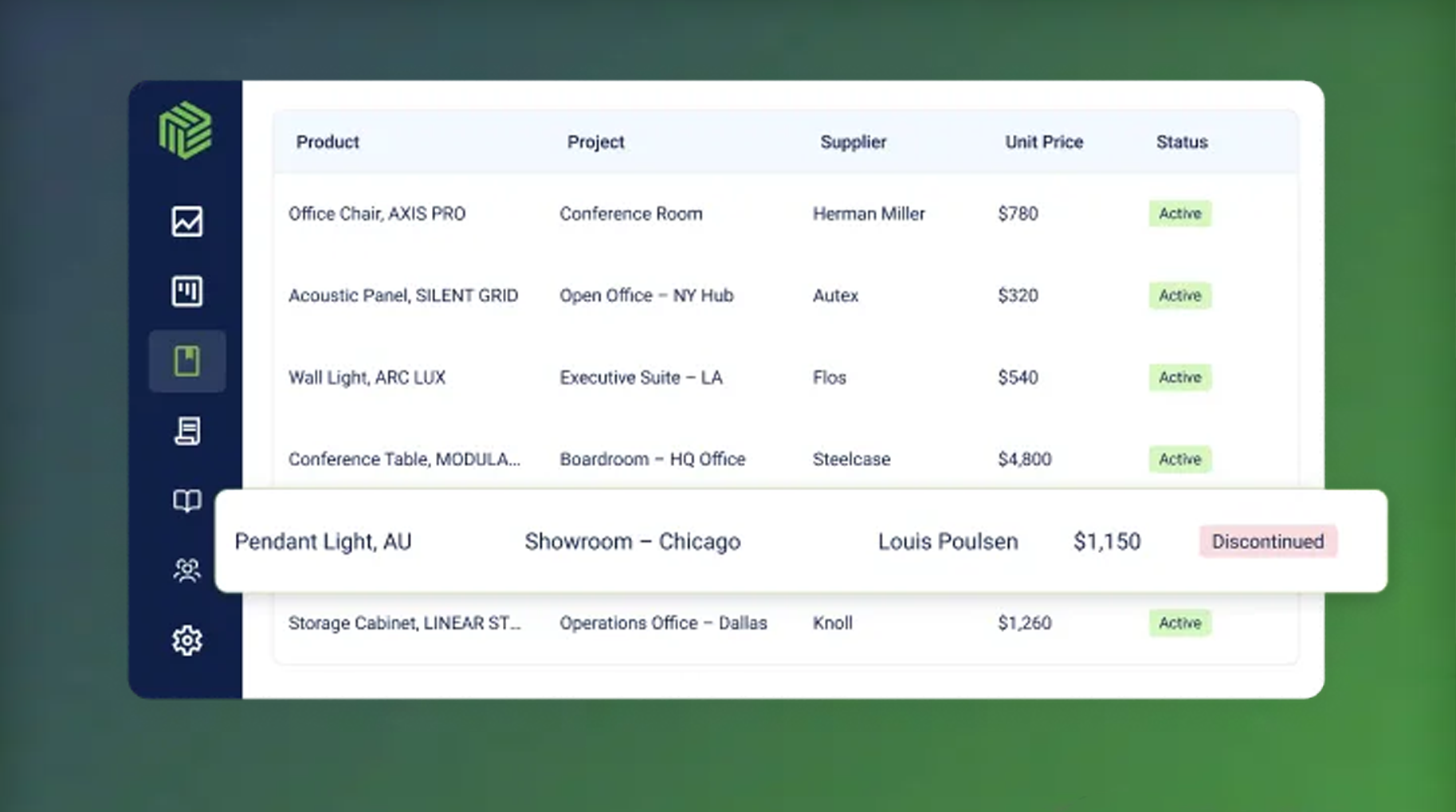Click the Conference Room project cell
The height and width of the screenshot is (812, 1456).
point(630,214)
